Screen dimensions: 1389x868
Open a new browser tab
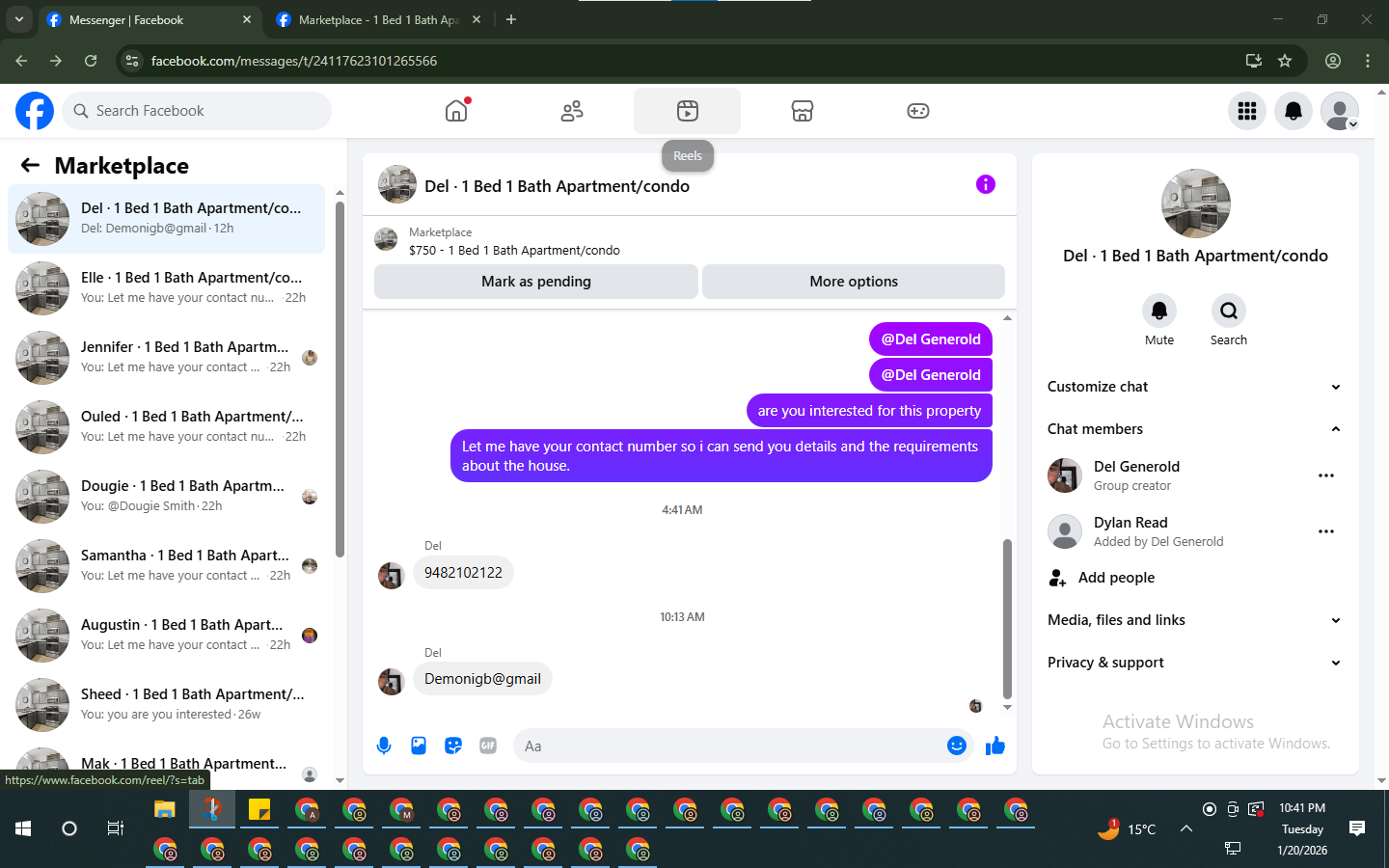(511, 20)
